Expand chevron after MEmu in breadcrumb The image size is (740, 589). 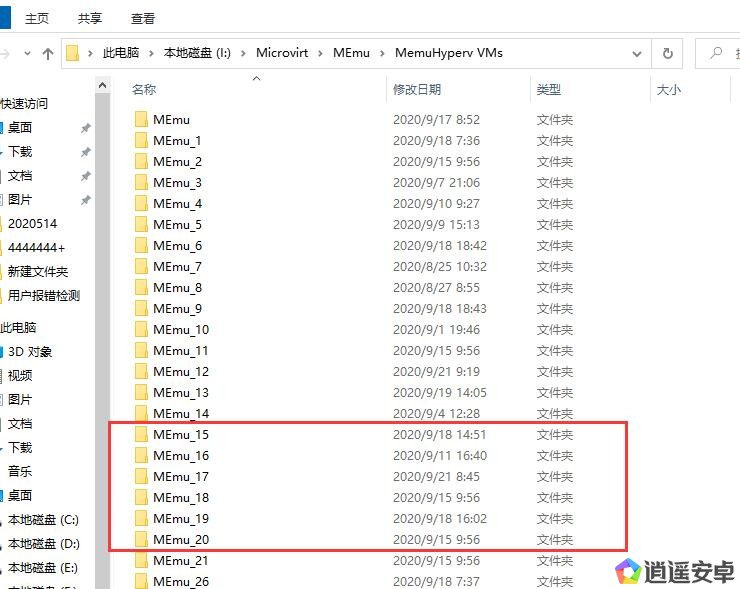(x=383, y=53)
